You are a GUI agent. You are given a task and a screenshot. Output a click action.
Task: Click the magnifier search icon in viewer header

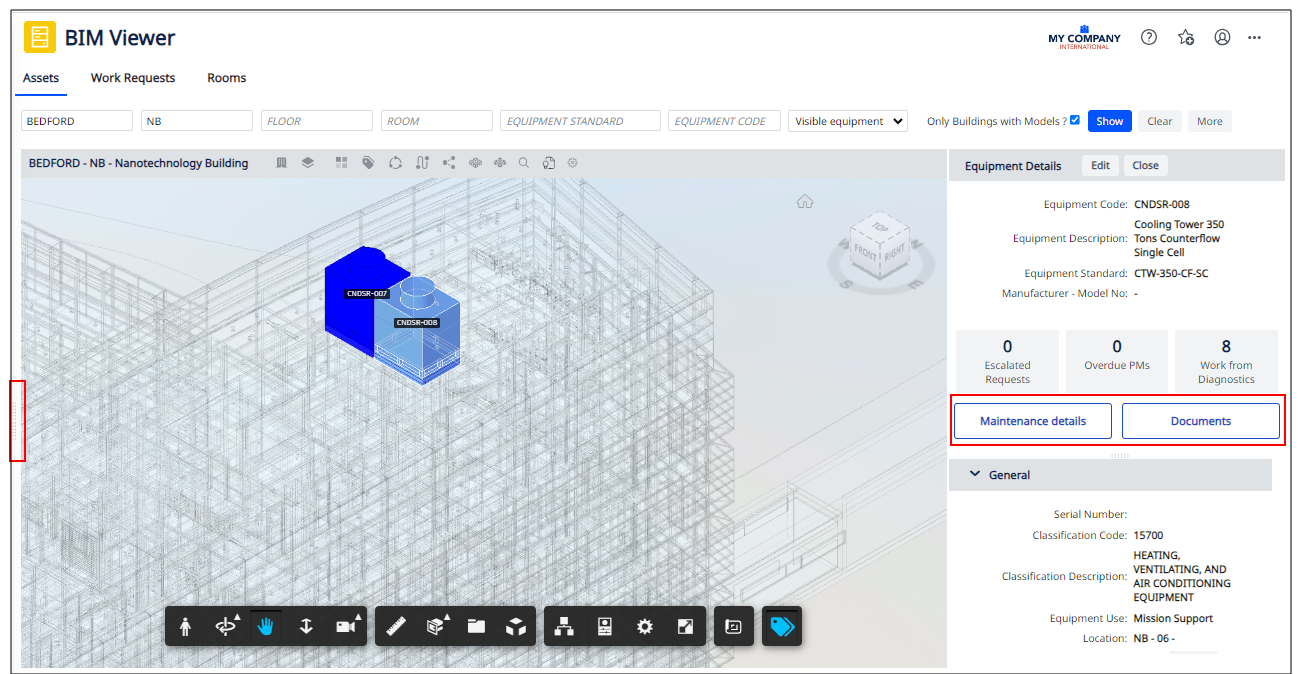tap(523, 163)
